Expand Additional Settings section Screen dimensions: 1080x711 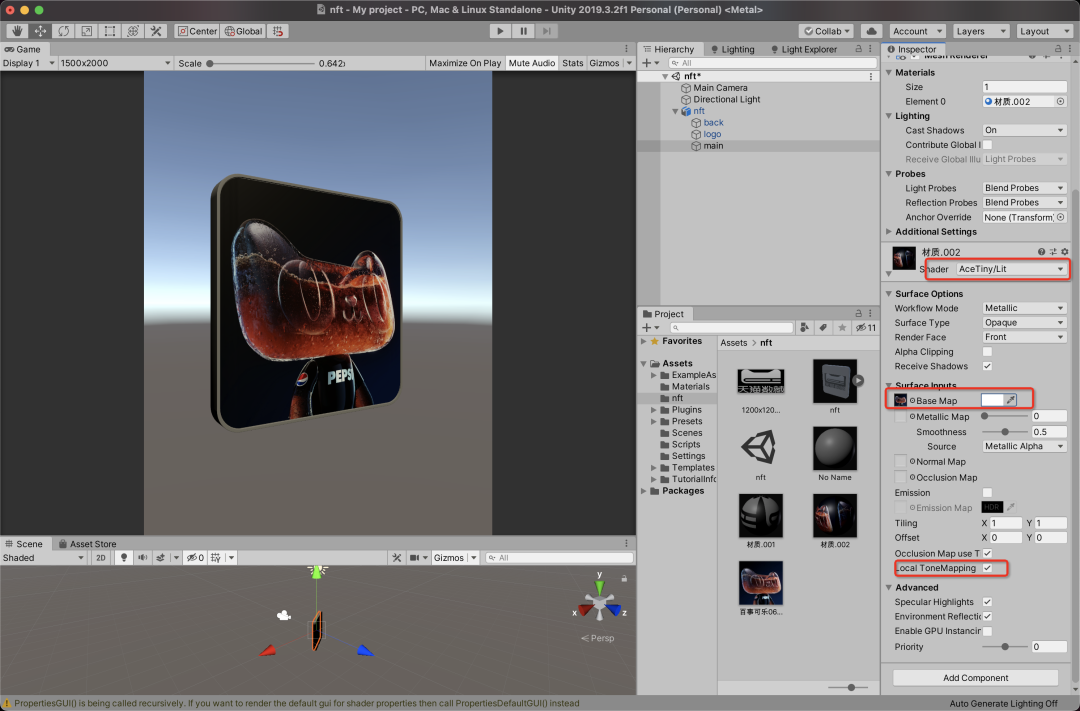[x=889, y=231]
